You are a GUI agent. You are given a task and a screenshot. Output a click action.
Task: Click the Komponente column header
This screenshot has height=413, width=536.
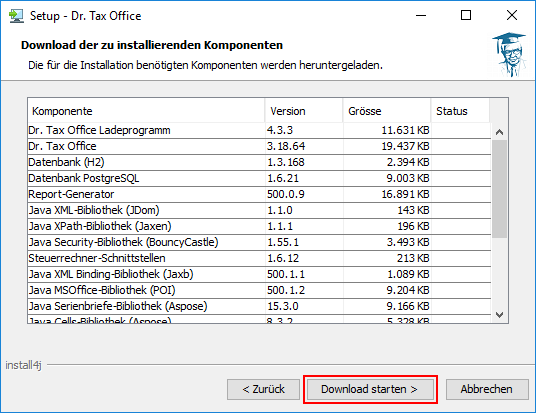point(146,111)
